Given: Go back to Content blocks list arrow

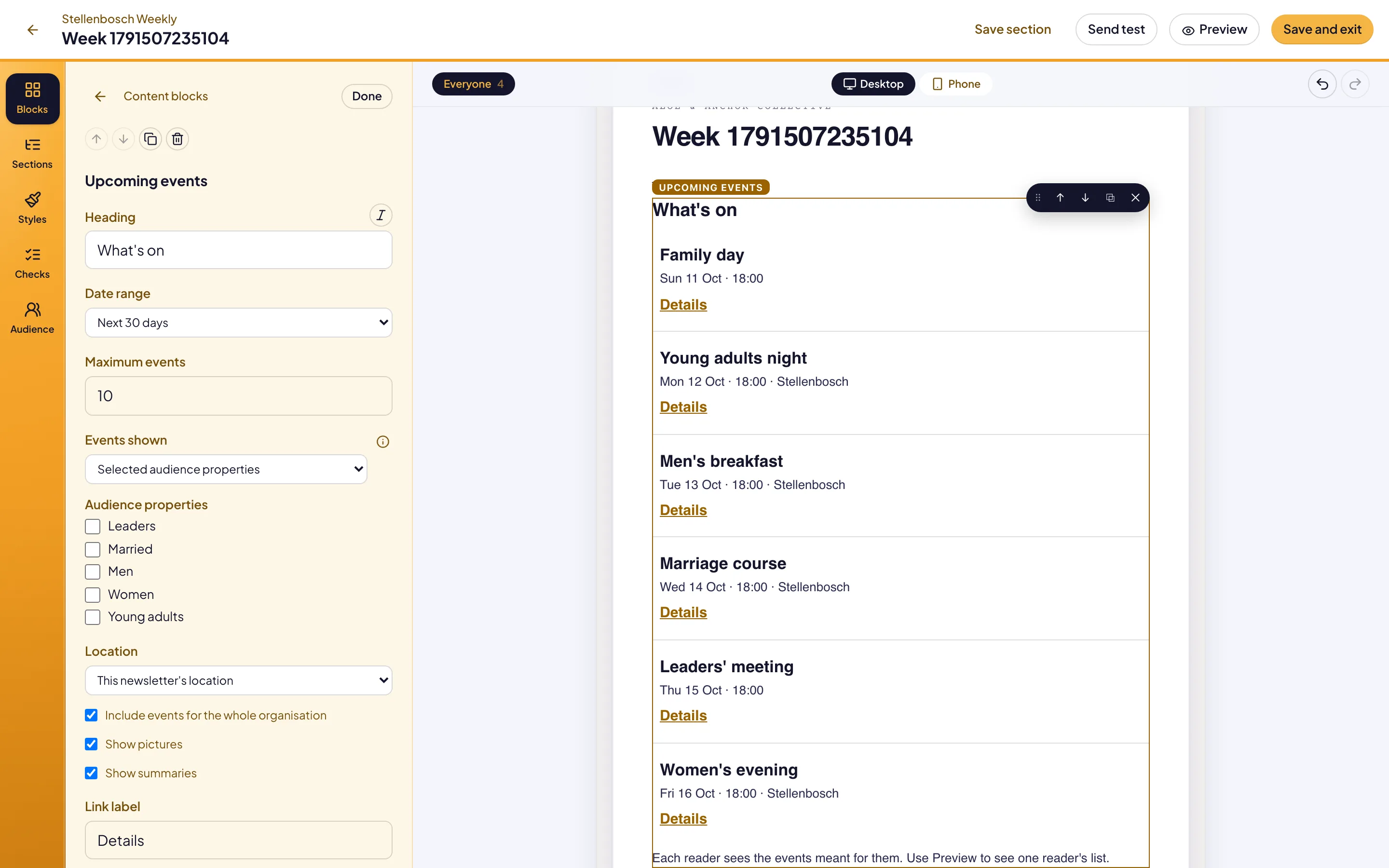Looking at the screenshot, I should pyautogui.click(x=100, y=96).
